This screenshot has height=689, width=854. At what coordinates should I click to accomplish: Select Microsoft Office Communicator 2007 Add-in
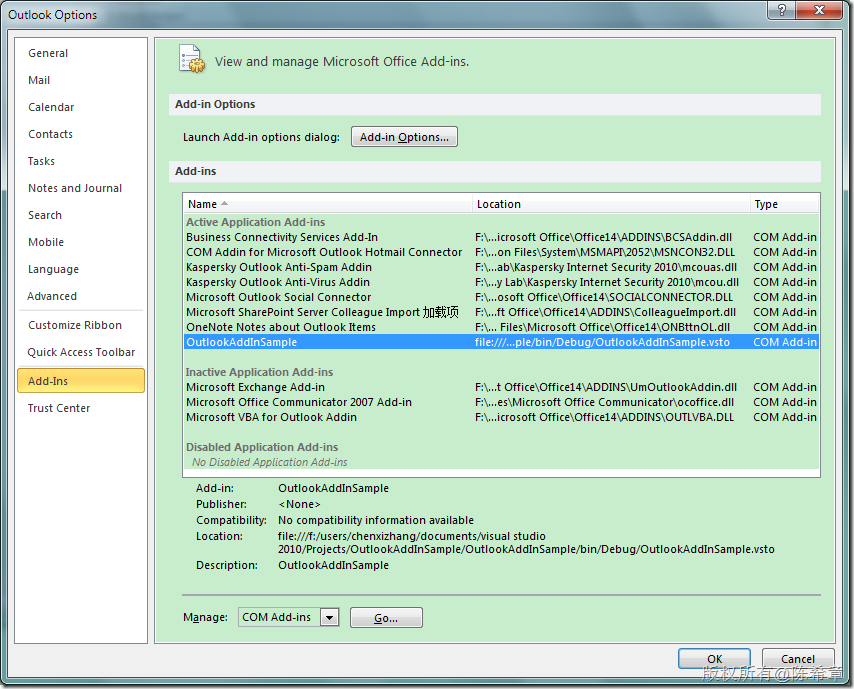501,402
